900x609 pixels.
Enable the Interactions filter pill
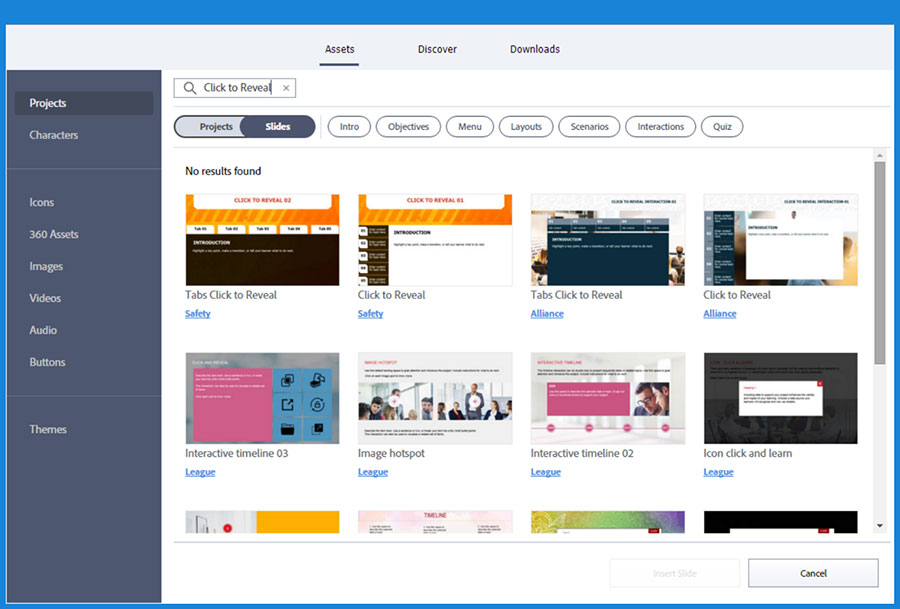(x=660, y=127)
